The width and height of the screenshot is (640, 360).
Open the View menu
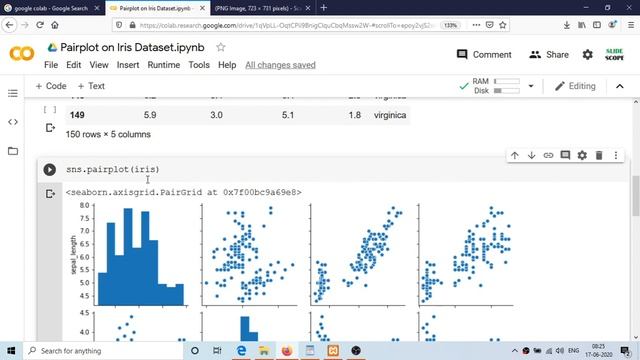coord(99,65)
